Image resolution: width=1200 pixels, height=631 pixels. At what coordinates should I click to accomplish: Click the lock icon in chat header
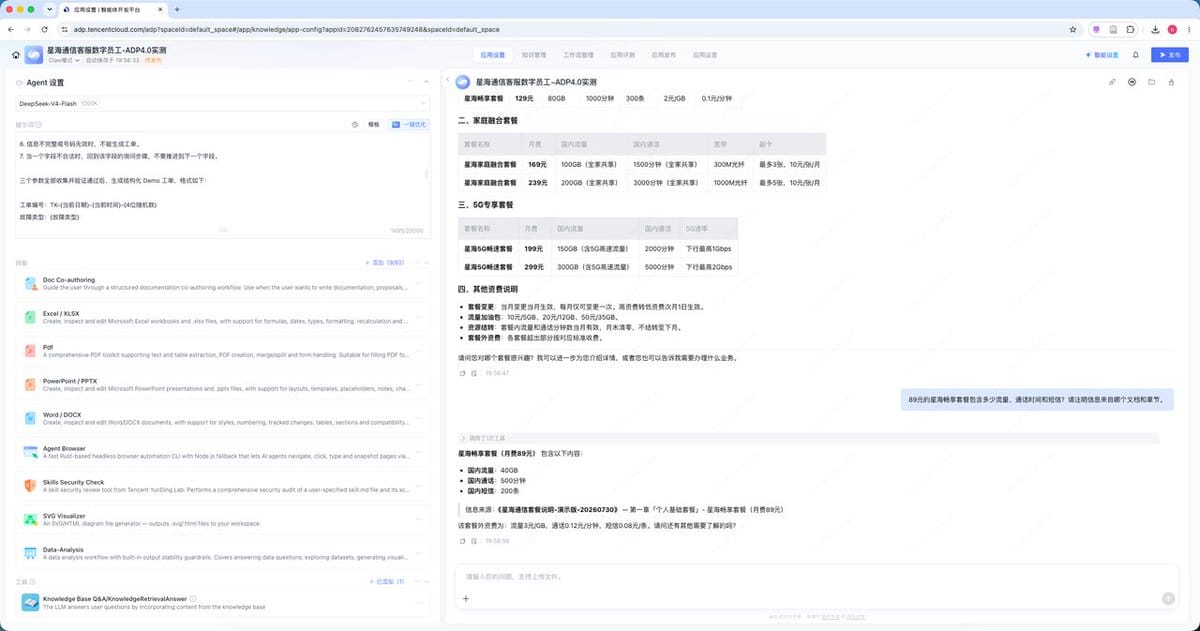pos(1170,82)
